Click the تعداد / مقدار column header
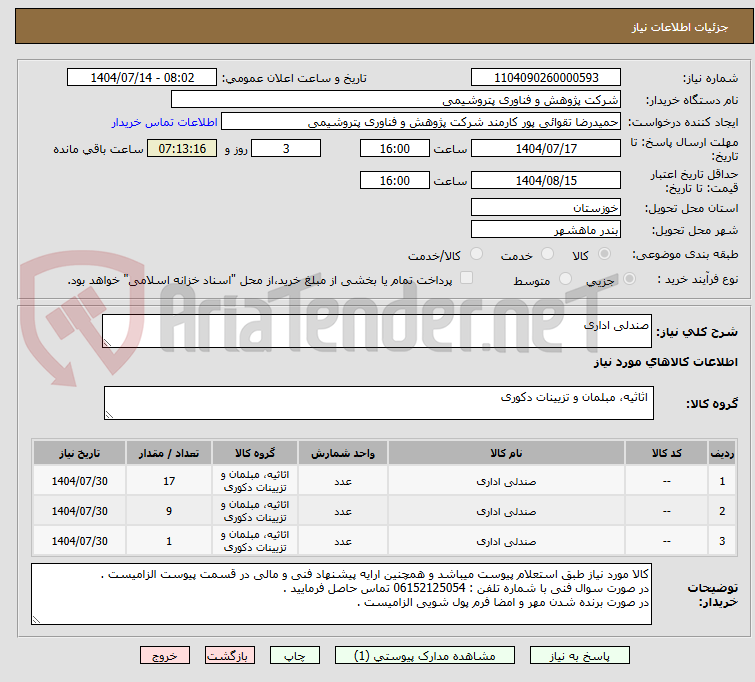The image size is (755, 682). 169,453
